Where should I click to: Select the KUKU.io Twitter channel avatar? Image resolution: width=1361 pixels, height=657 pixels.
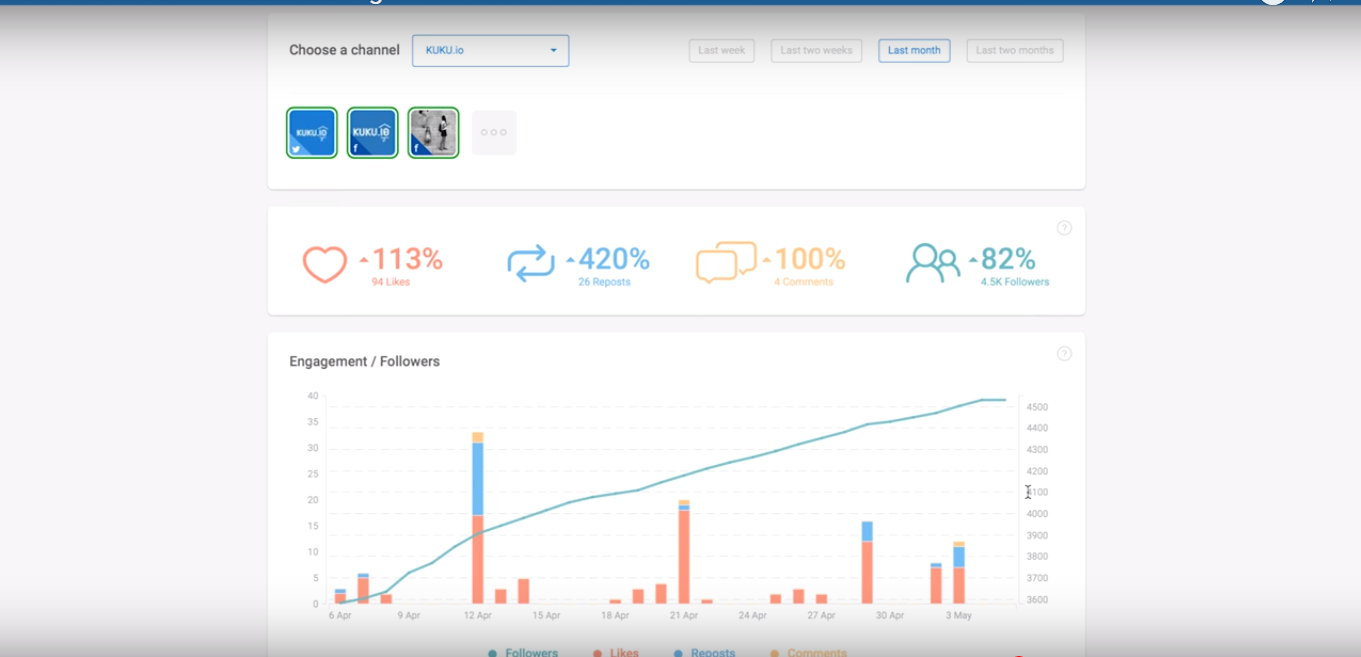click(311, 131)
